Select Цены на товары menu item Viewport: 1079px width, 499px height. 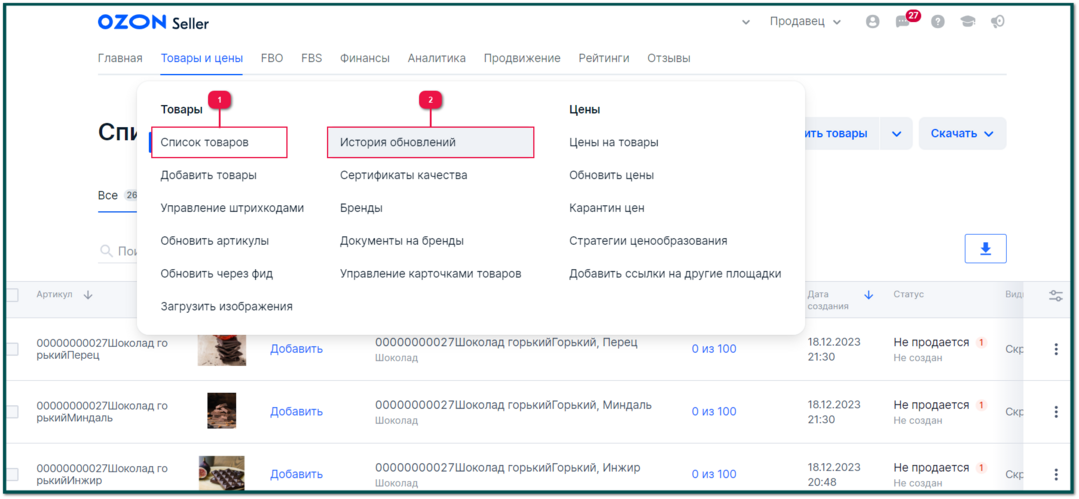tap(614, 142)
